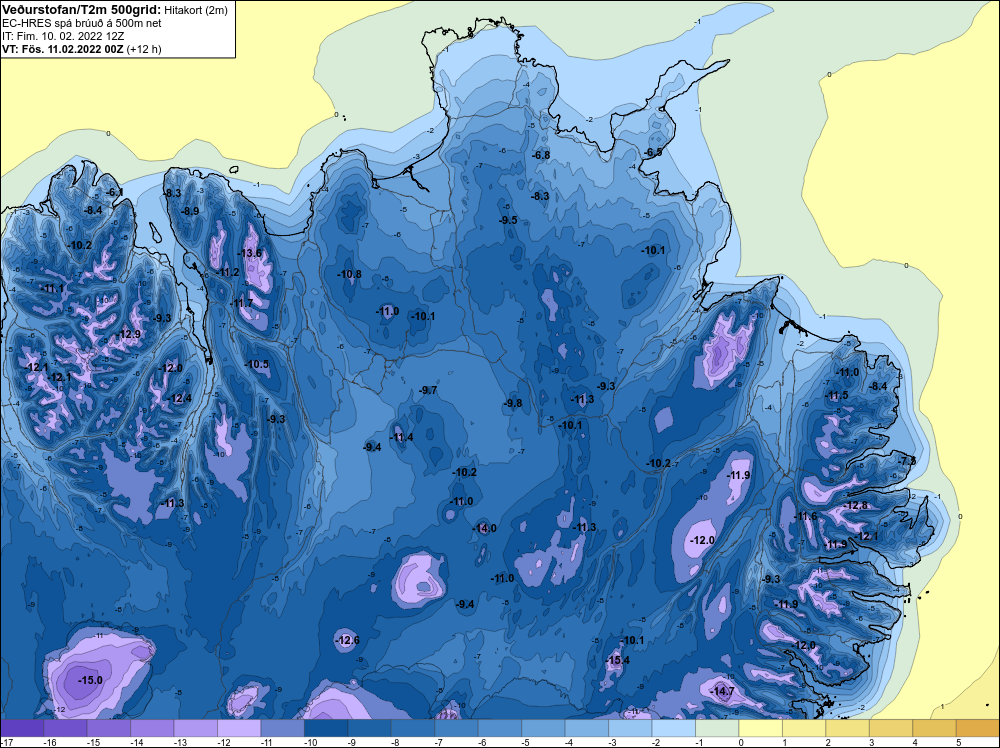This screenshot has height=748, width=1000.
Task: Click the -10.5 temperature value
Action: pos(257,364)
